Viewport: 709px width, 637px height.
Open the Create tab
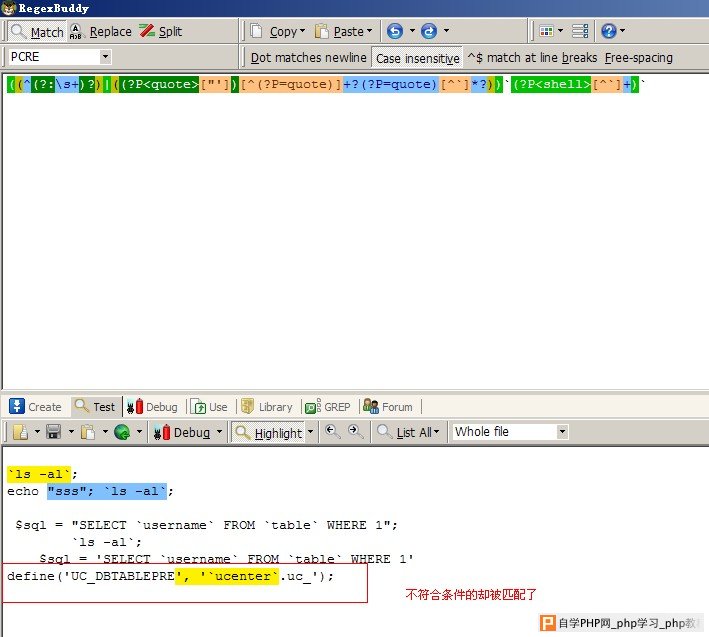coord(35,407)
